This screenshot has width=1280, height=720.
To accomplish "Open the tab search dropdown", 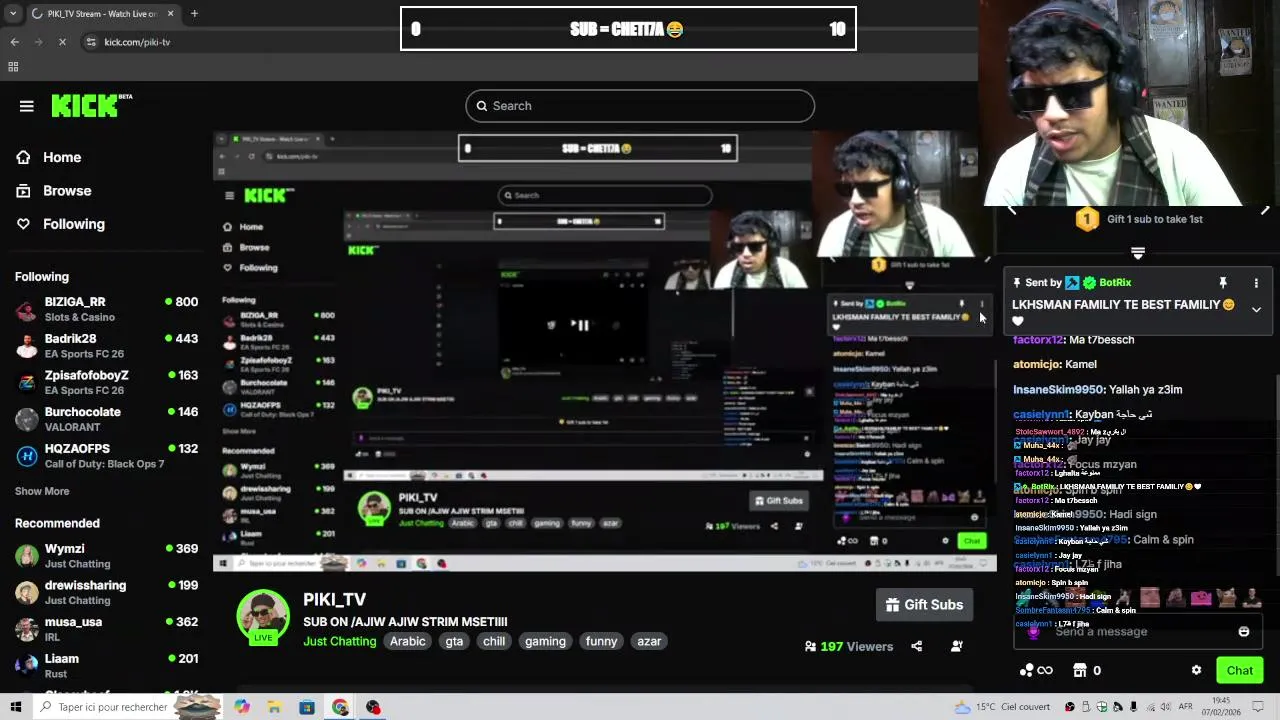I will [x=13, y=14].
